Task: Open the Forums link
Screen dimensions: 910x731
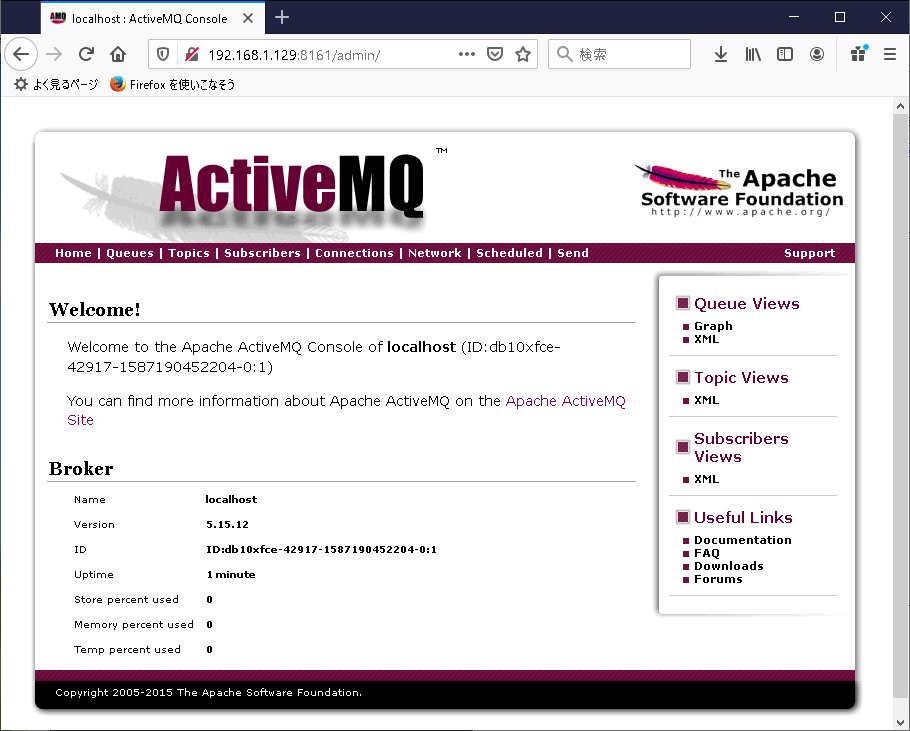Action: coord(718,579)
